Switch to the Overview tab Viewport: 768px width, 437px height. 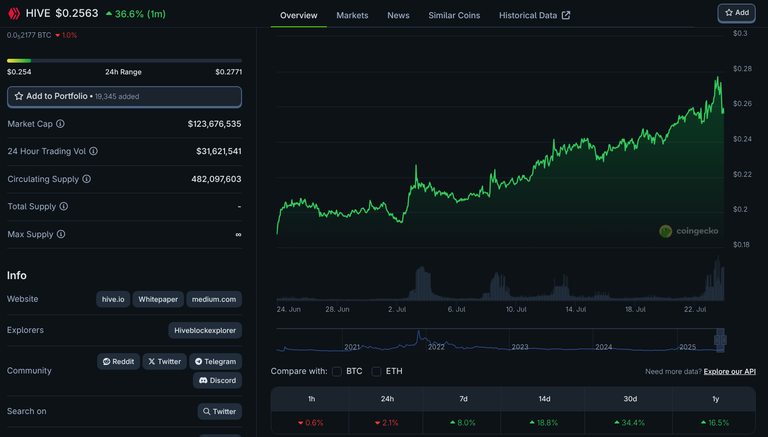[299, 15]
